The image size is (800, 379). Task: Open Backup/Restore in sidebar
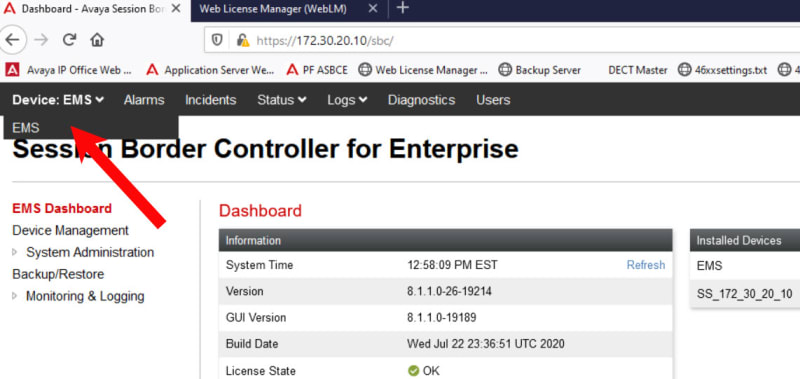[58, 274]
